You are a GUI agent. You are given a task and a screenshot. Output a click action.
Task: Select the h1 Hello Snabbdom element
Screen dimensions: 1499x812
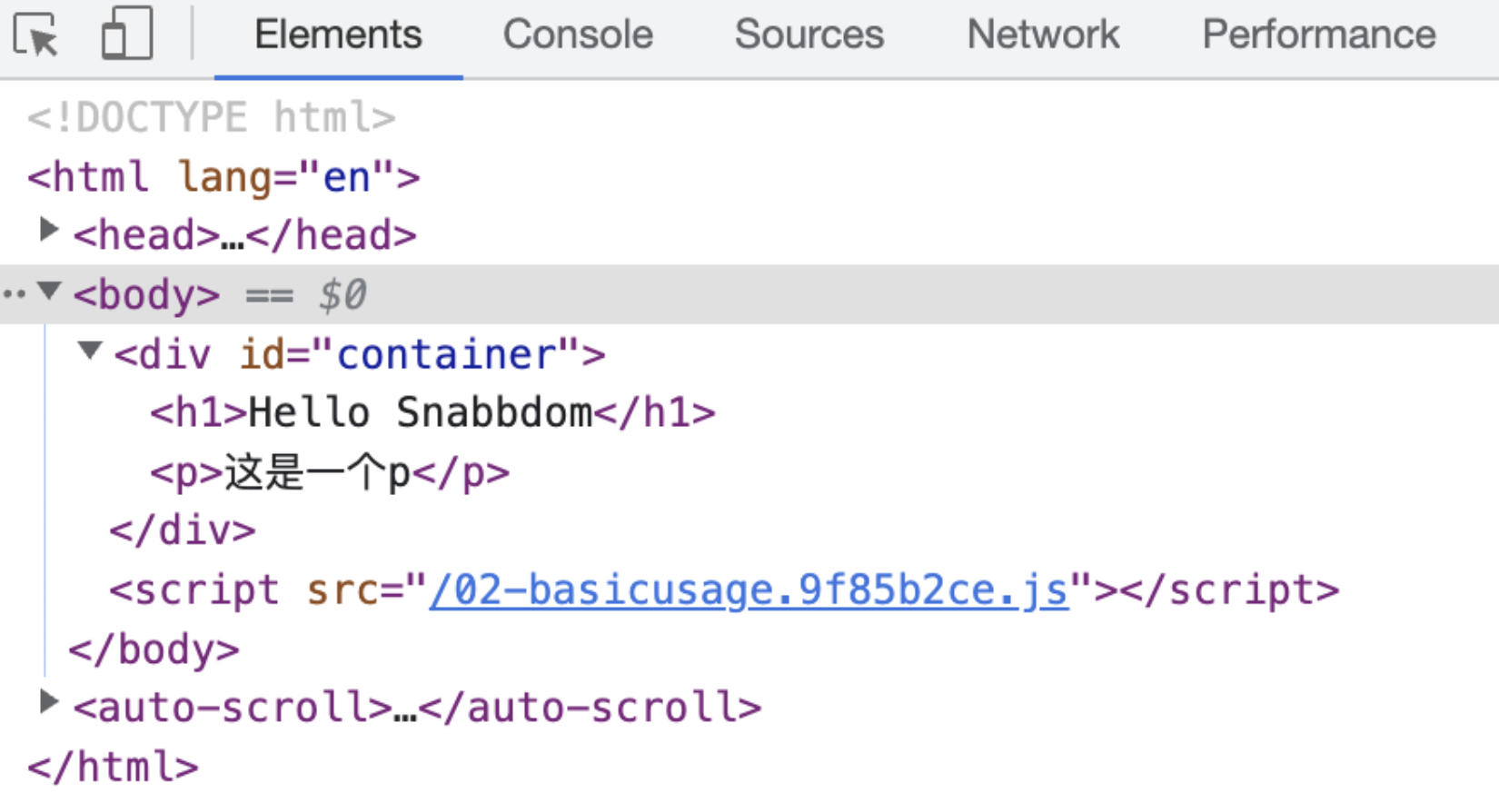pos(432,413)
